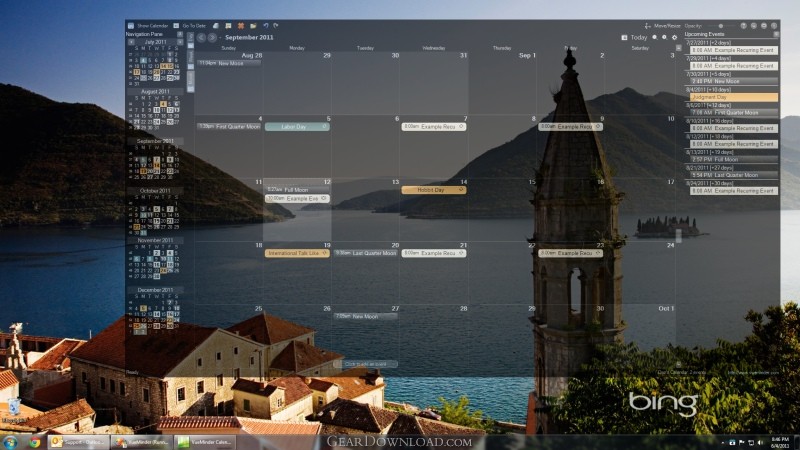Open the Full Moon event on Sept 12
The width and height of the screenshot is (800, 450).
click(297, 190)
